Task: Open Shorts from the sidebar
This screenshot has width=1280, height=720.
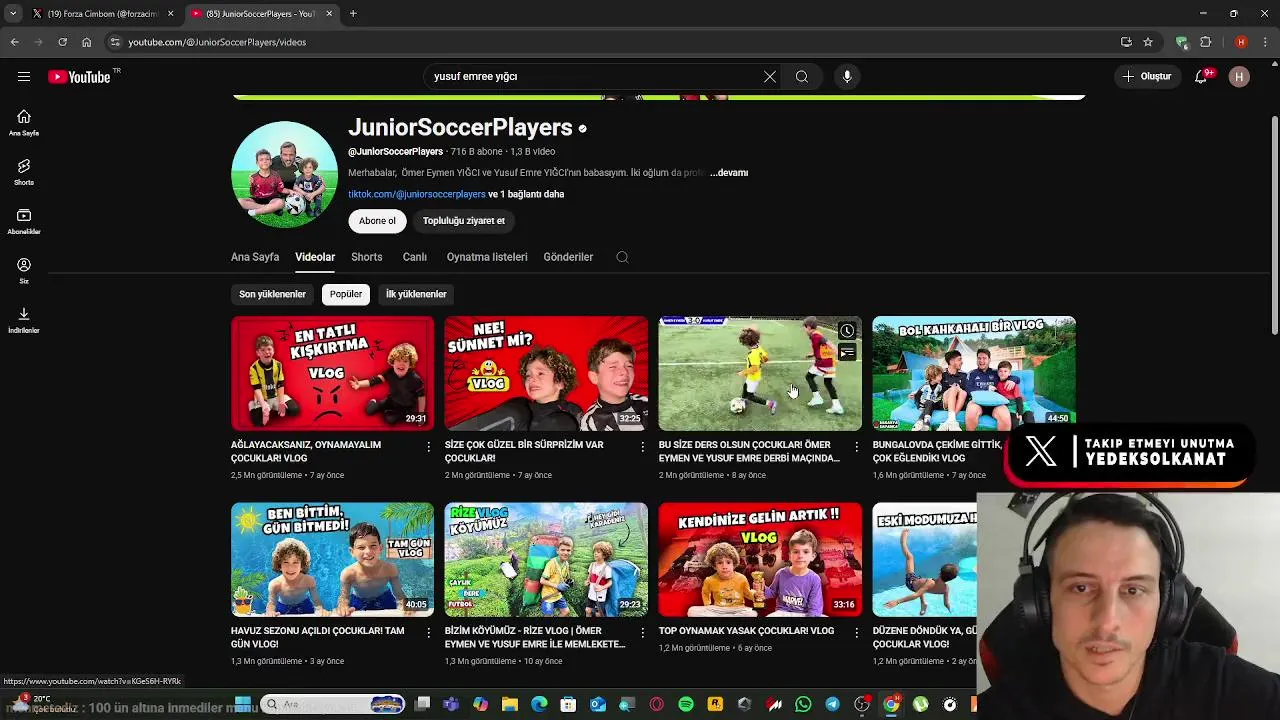Action: click(24, 172)
